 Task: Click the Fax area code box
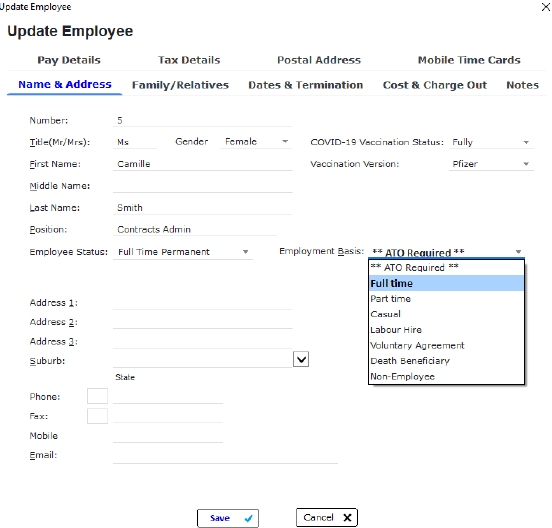pyautogui.click(x=98, y=416)
